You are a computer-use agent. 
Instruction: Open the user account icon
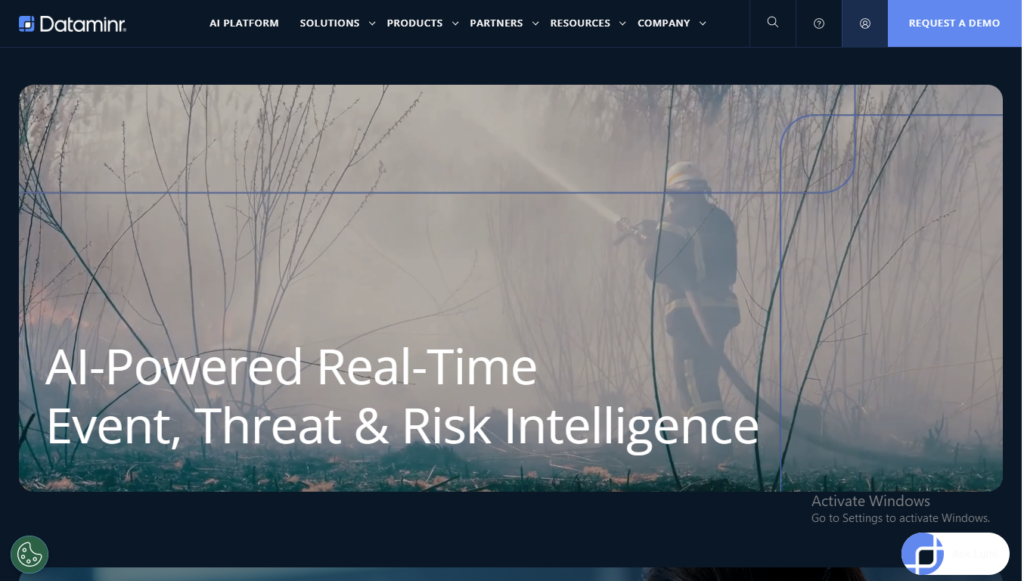pyautogui.click(x=864, y=22)
